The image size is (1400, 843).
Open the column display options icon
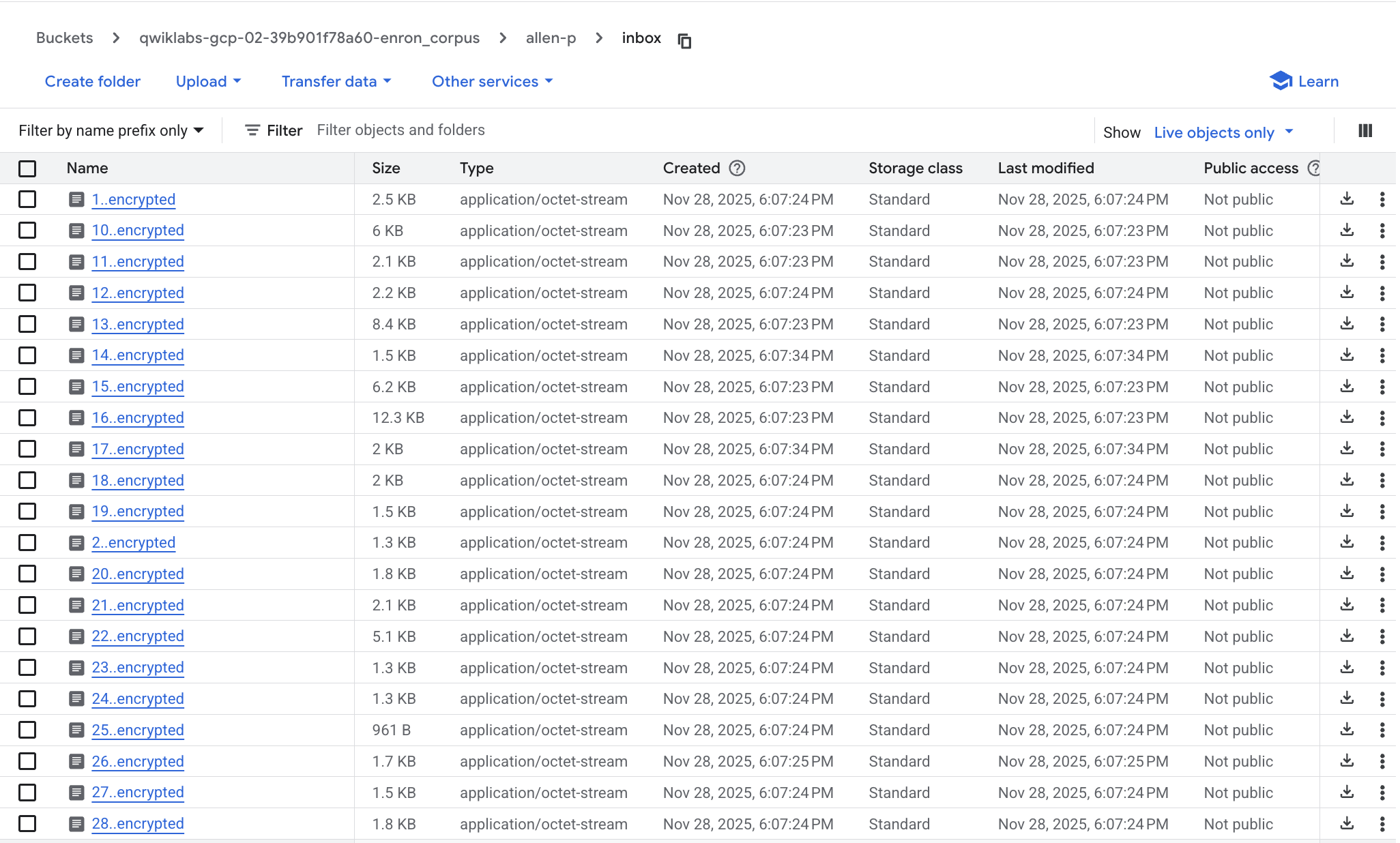click(1365, 131)
